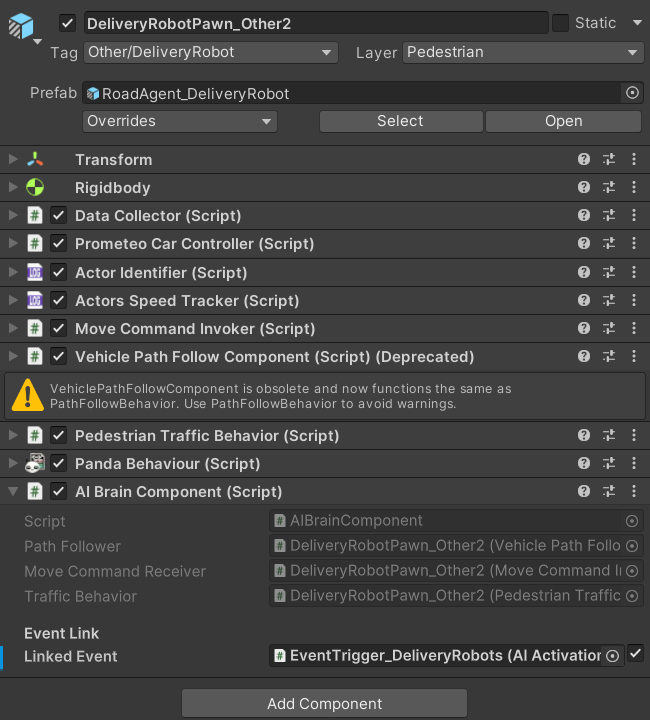Enable the Static checkbox
This screenshot has width=650, height=720.
(x=560, y=23)
